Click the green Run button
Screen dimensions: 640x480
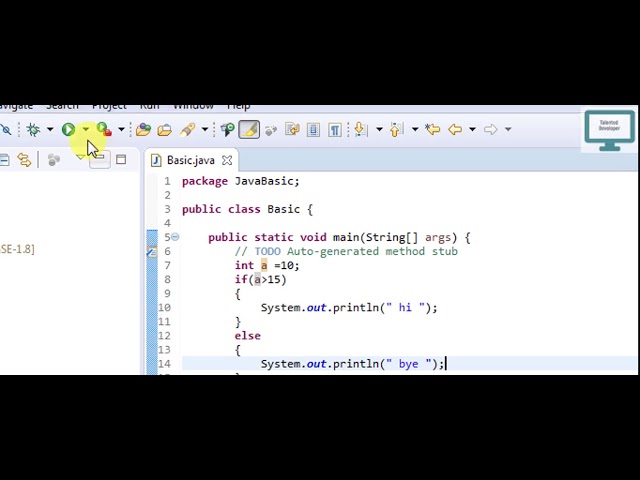tap(68, 129)
